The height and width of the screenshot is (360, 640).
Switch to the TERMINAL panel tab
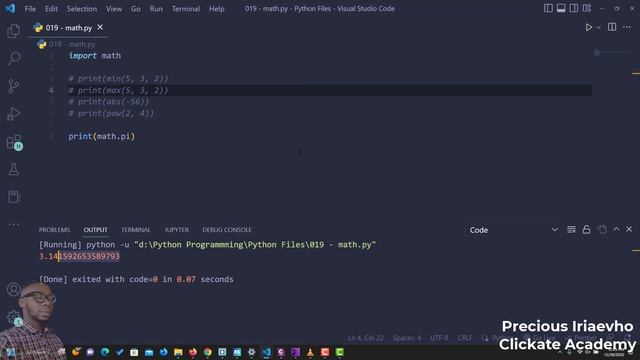[x=136, y=230]
